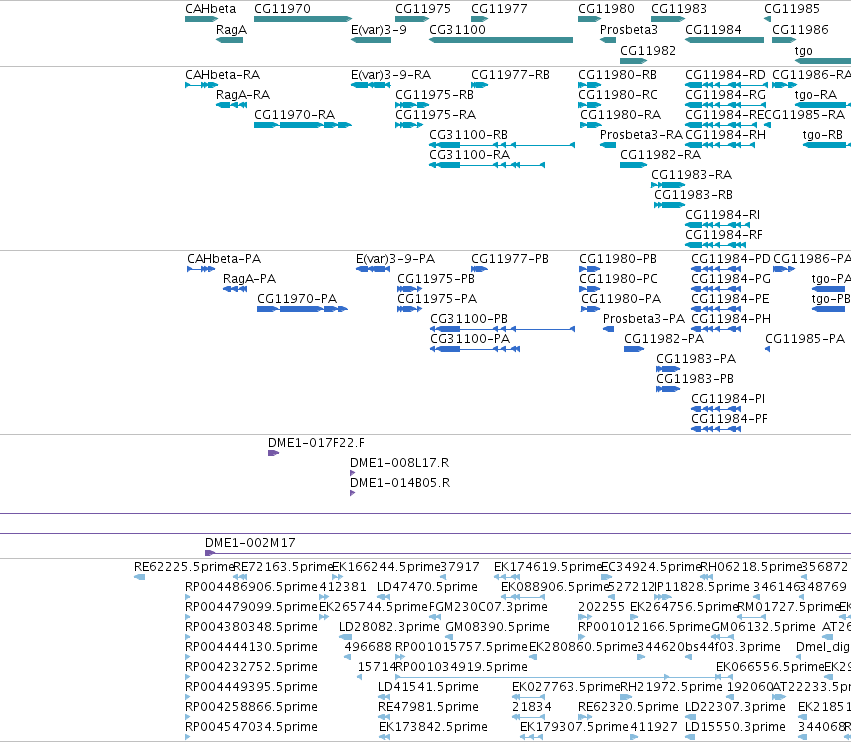
Task: Select the RP004486906.5prime EST label
Action: [x=251, y=587]
